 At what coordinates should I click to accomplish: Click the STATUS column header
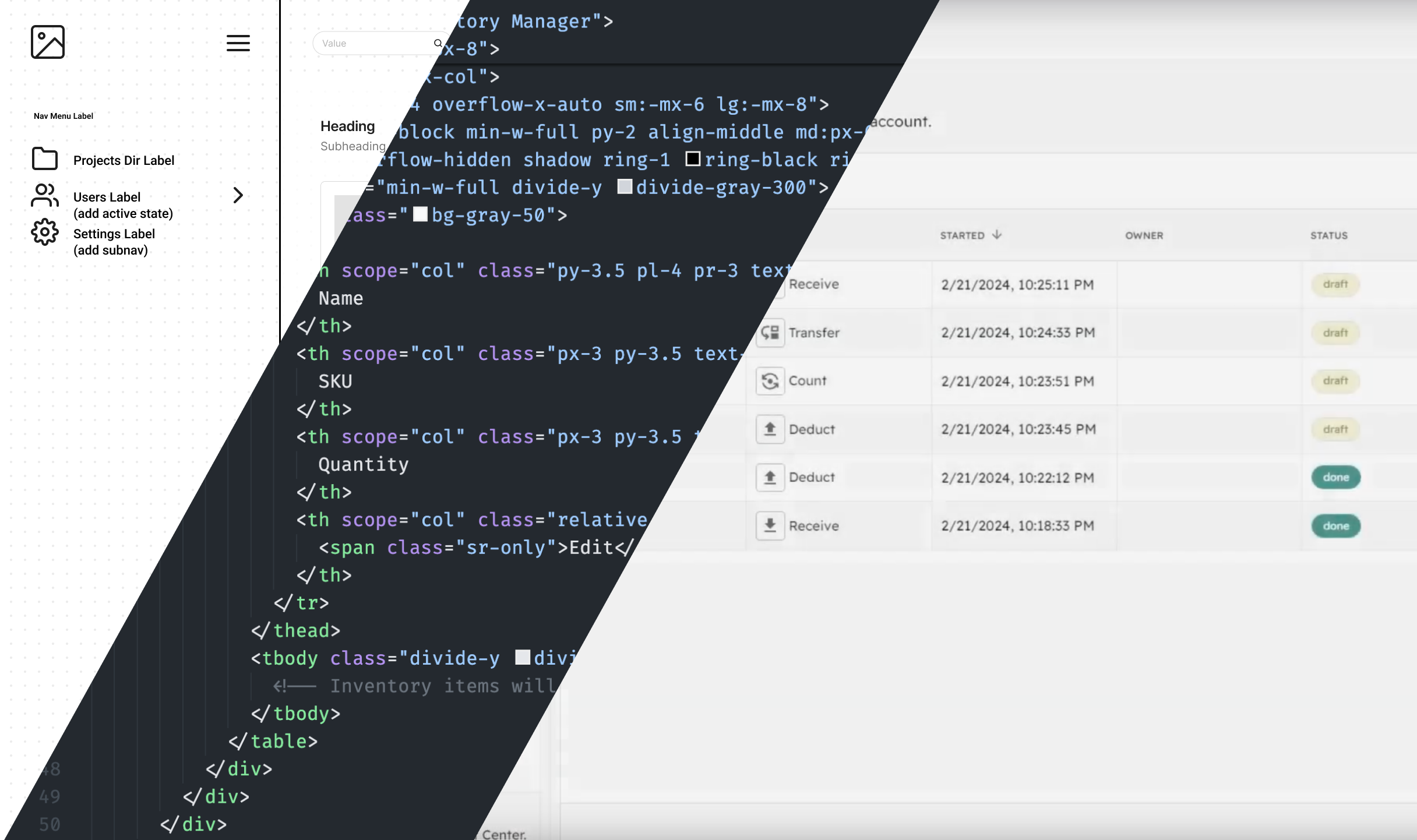[1328, 235]
